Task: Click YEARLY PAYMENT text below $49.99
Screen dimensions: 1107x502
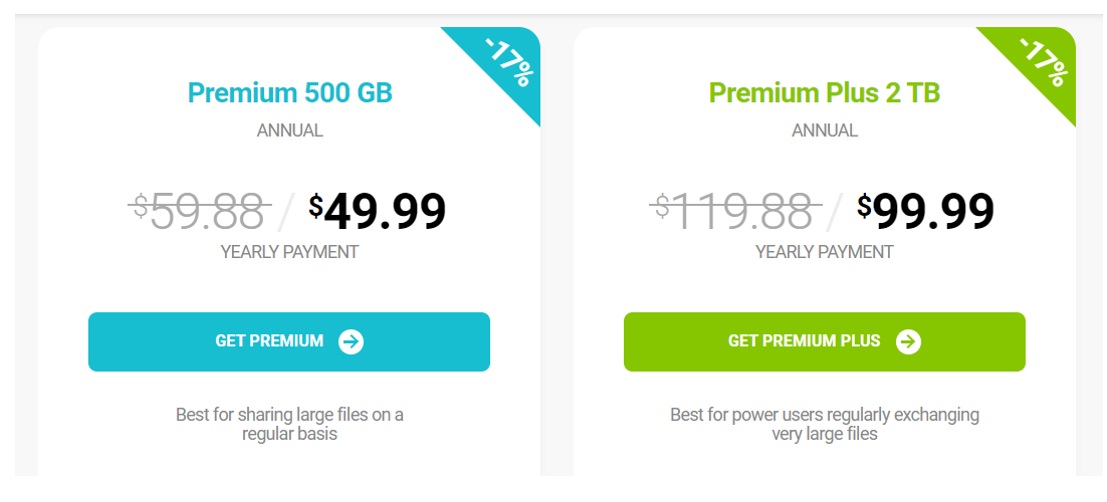Action: point(289,252)
